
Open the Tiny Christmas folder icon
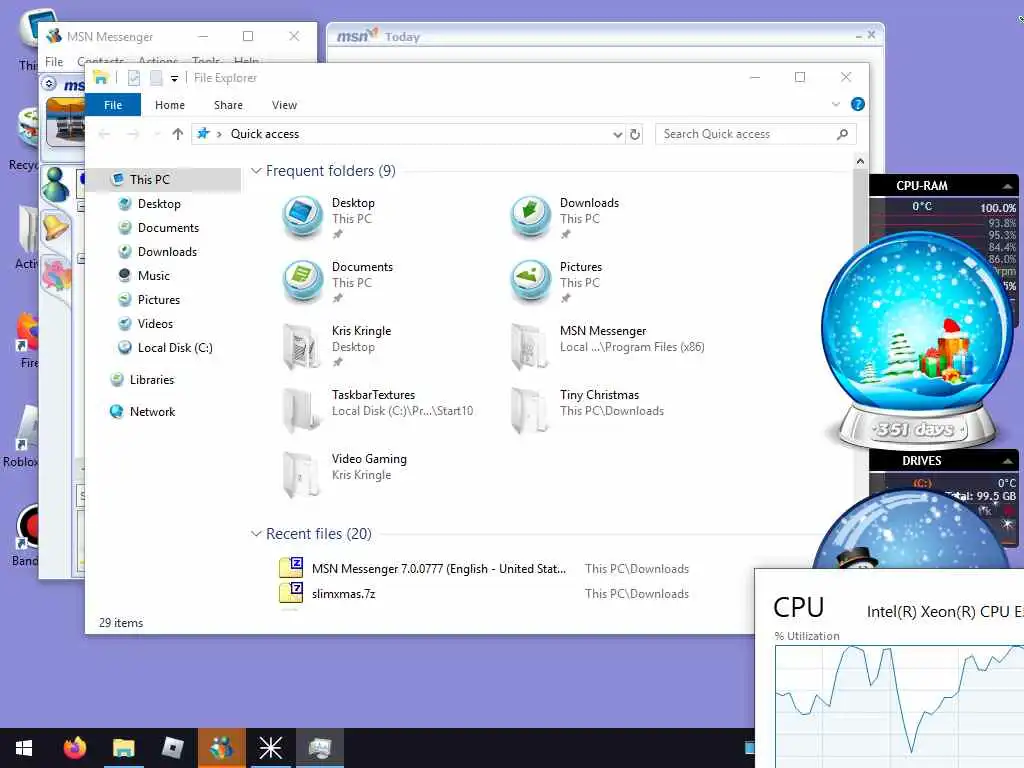click(x=530, y=409)
